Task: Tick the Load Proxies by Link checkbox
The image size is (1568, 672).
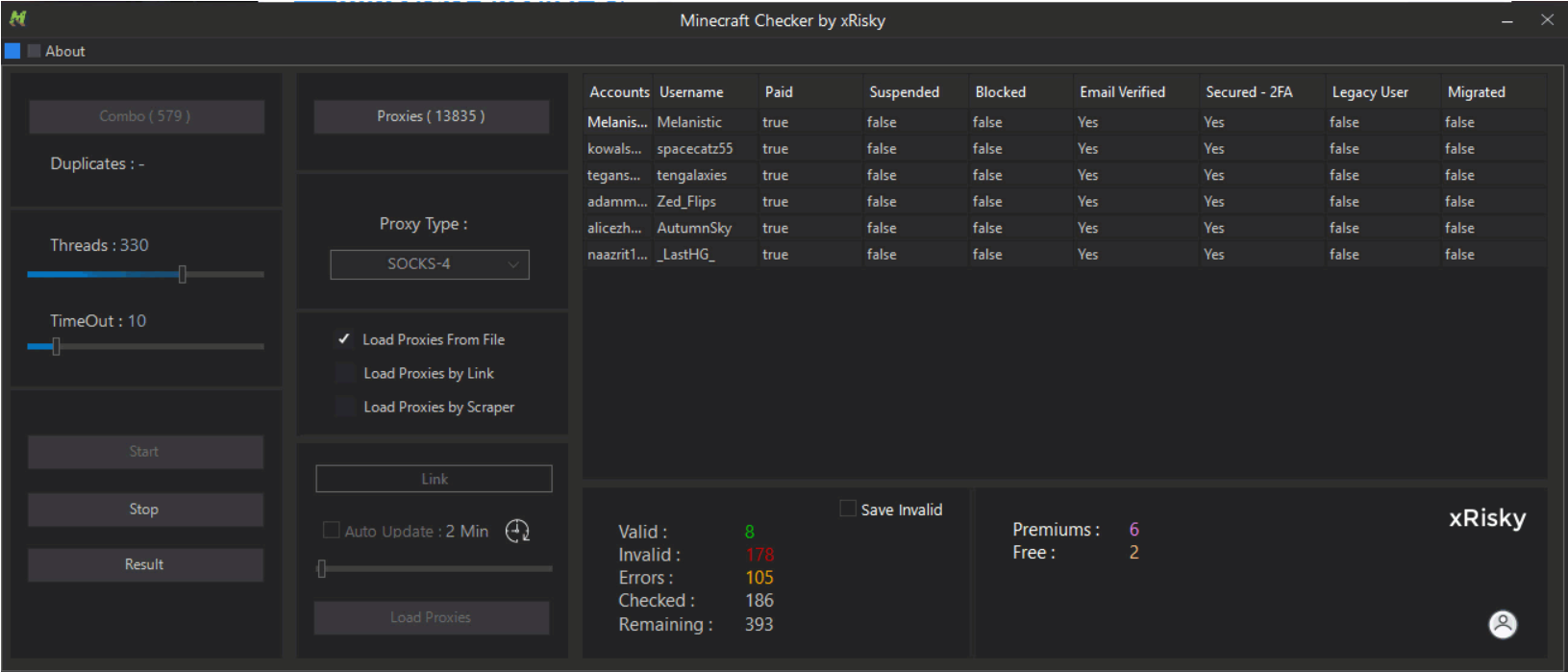Action: point(345,373)
